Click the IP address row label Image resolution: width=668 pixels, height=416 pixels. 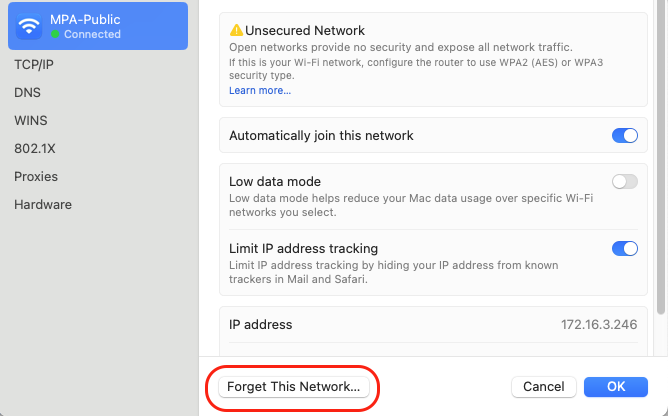[261, 325]
